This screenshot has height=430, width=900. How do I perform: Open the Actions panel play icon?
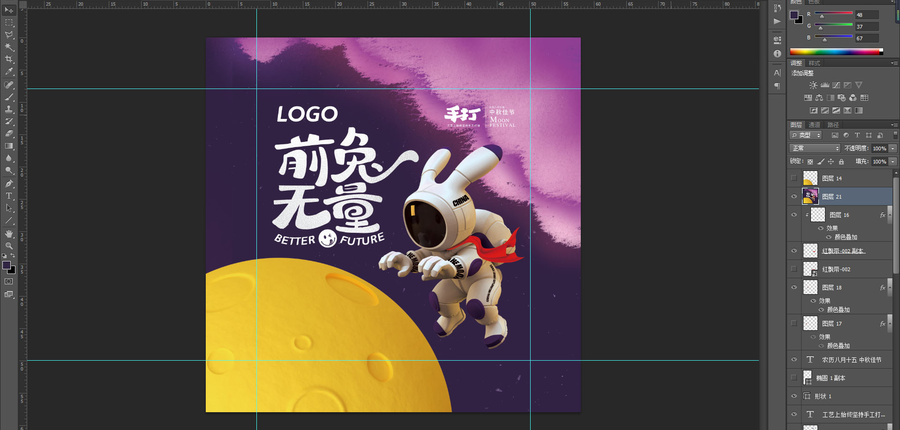777,21
